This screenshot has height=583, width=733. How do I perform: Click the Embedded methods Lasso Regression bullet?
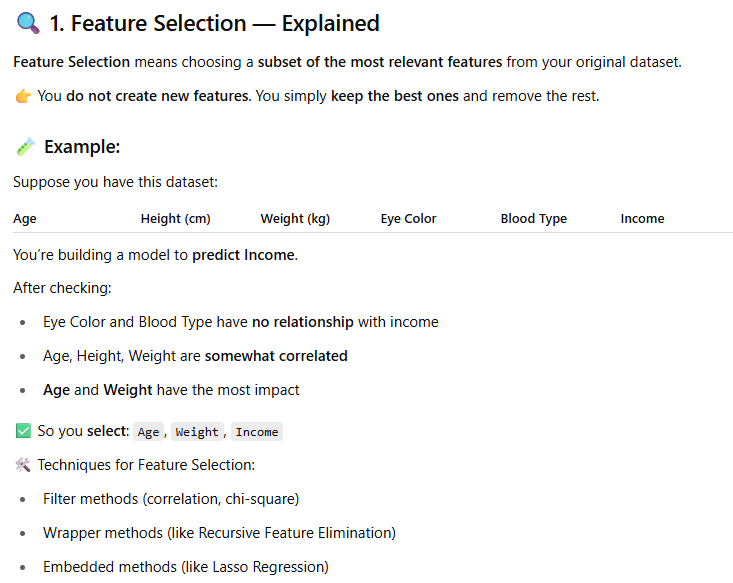click(185, 567)
